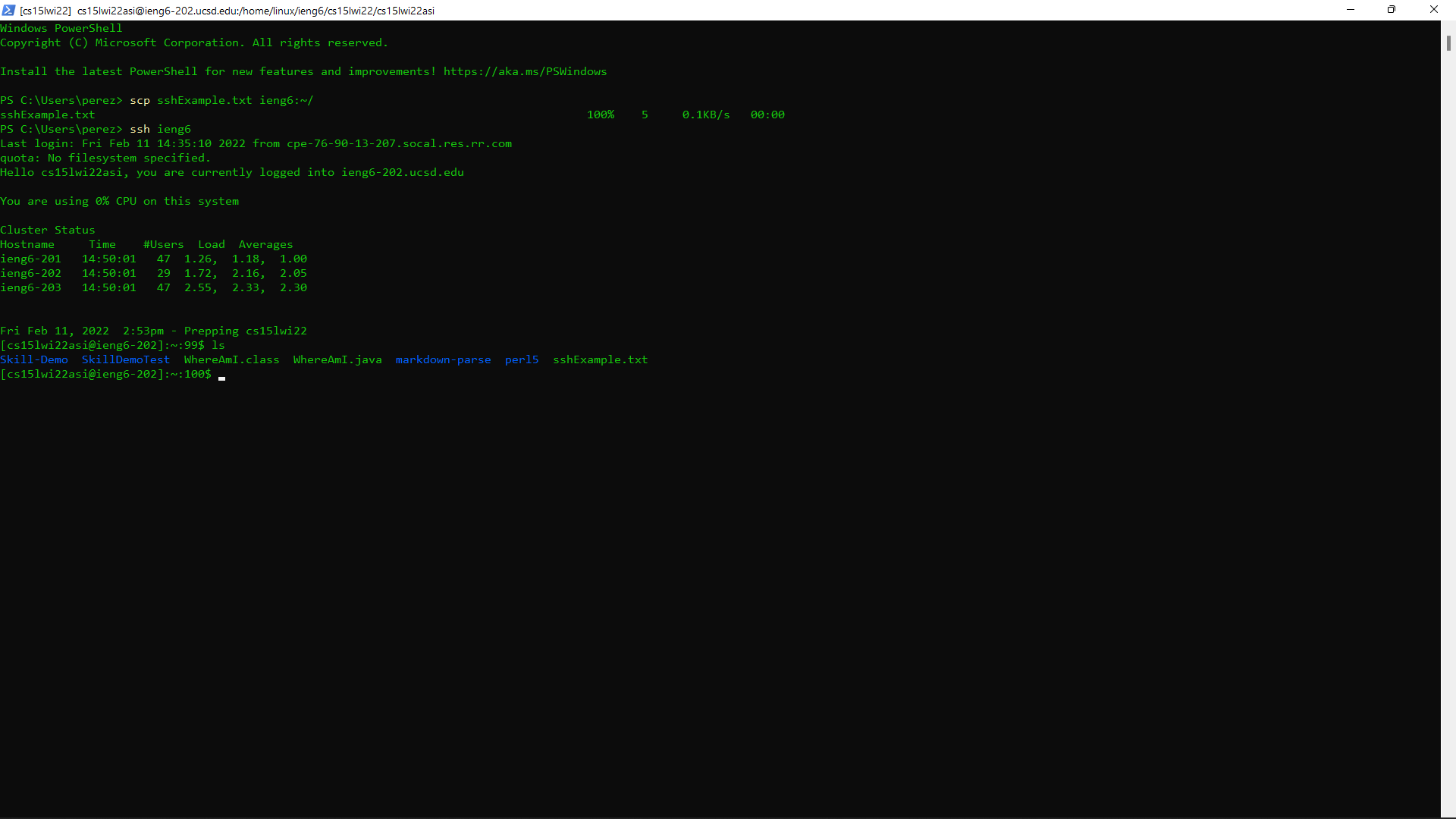Minimize the PowerShell terminal window
Viewport: 1456px width, 819px height.
tap(1350, 10)
